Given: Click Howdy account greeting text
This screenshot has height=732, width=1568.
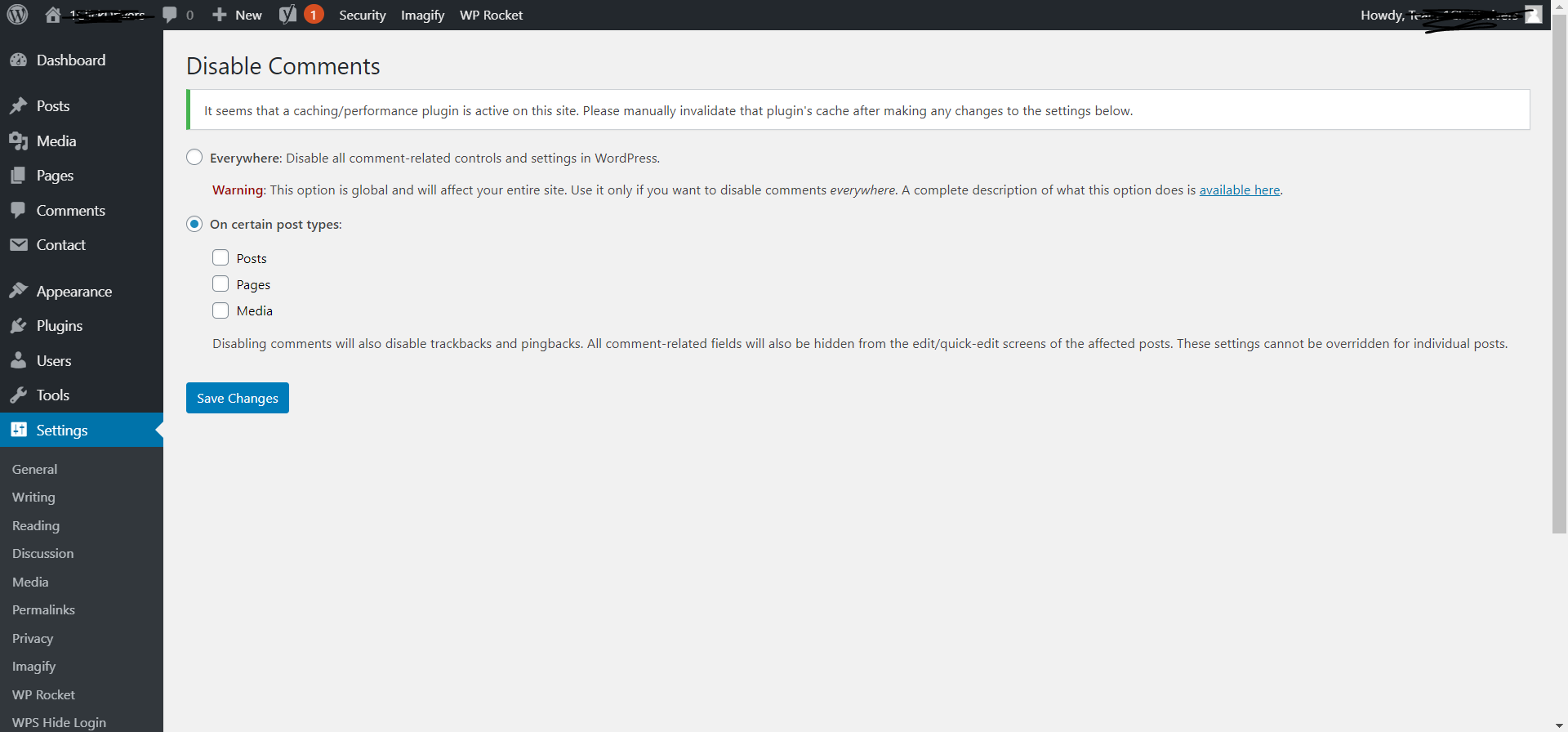Looking at the screenshot, I should tap(1440, 15).
